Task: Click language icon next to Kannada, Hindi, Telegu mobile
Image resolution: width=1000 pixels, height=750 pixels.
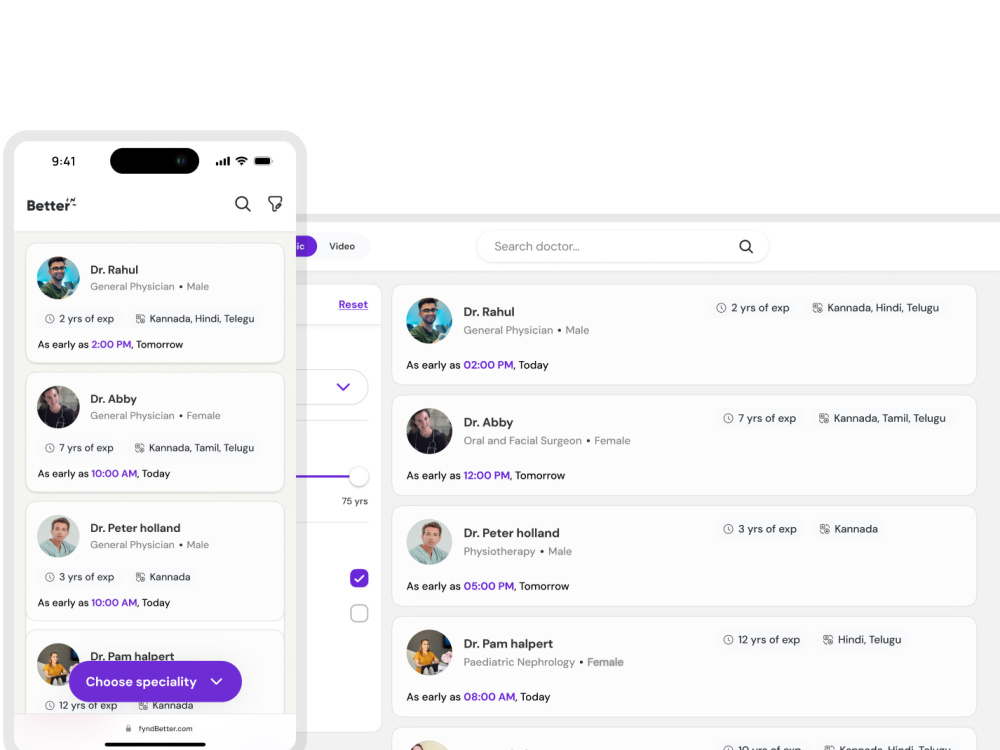Action: pos(140,319)
